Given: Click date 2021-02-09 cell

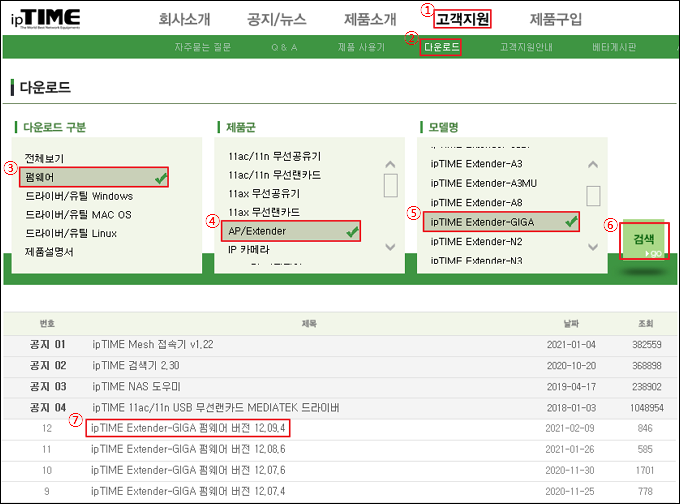Looking at the screenshot, I should tap(570, 428).
